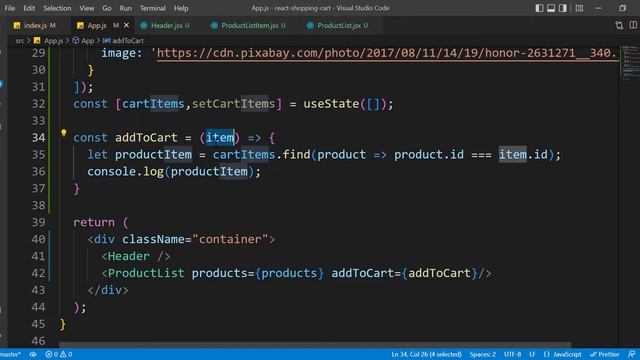Click the src breadcrumb segment
The width and height of the screenshot is (640, 360).
pyautogui.click(x=20, y=41)
